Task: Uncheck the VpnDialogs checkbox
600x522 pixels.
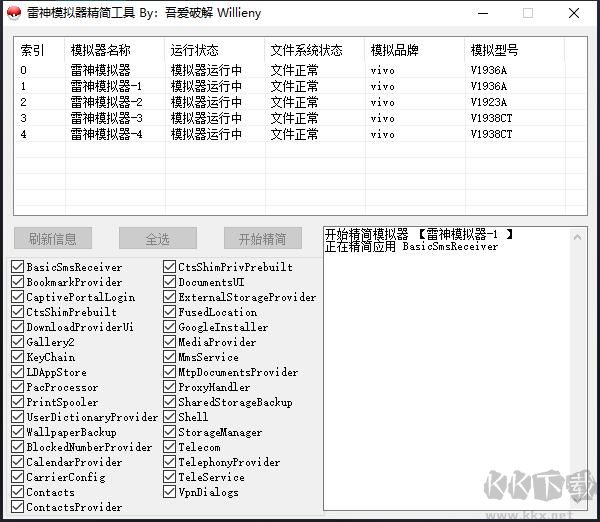Action: click(169, 492)
